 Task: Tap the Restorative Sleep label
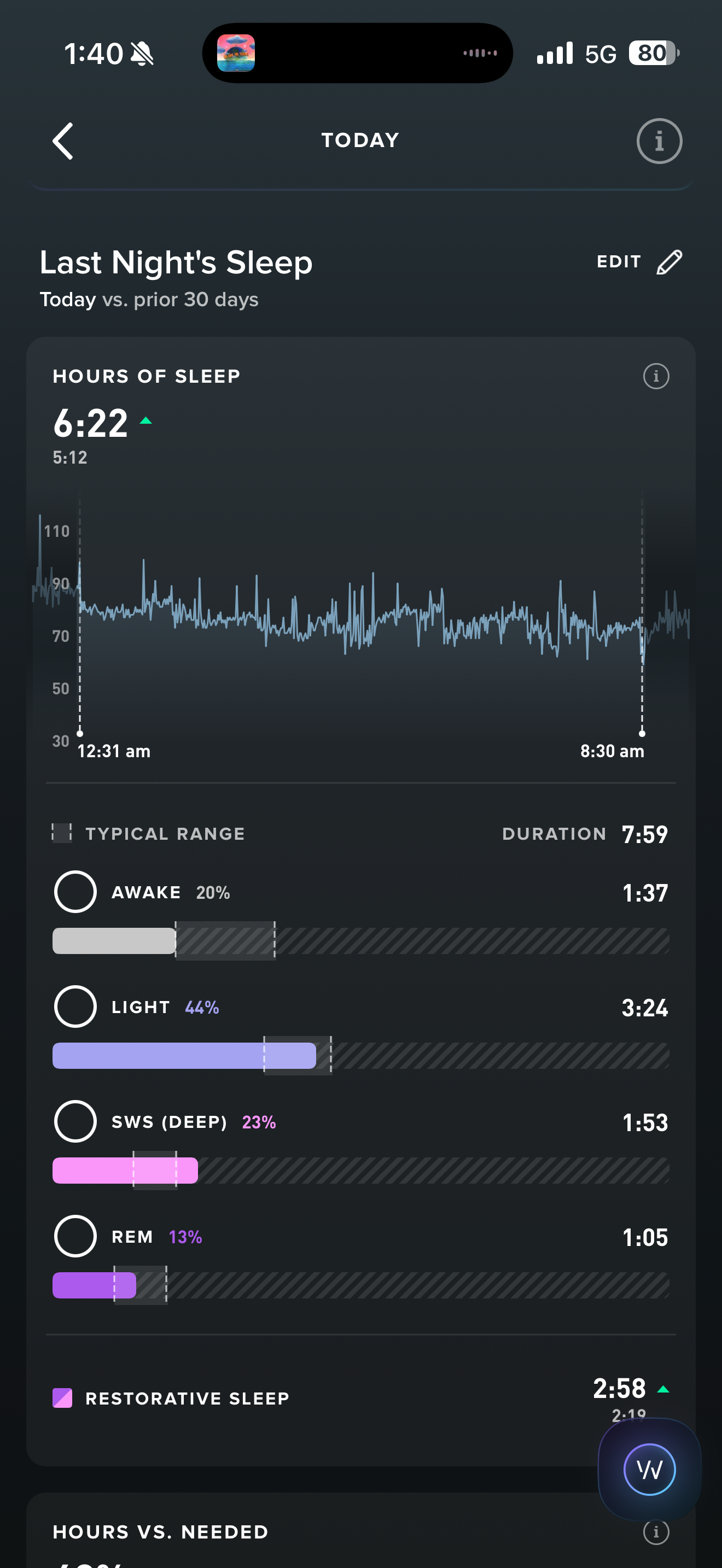(x=187, y=1398)
